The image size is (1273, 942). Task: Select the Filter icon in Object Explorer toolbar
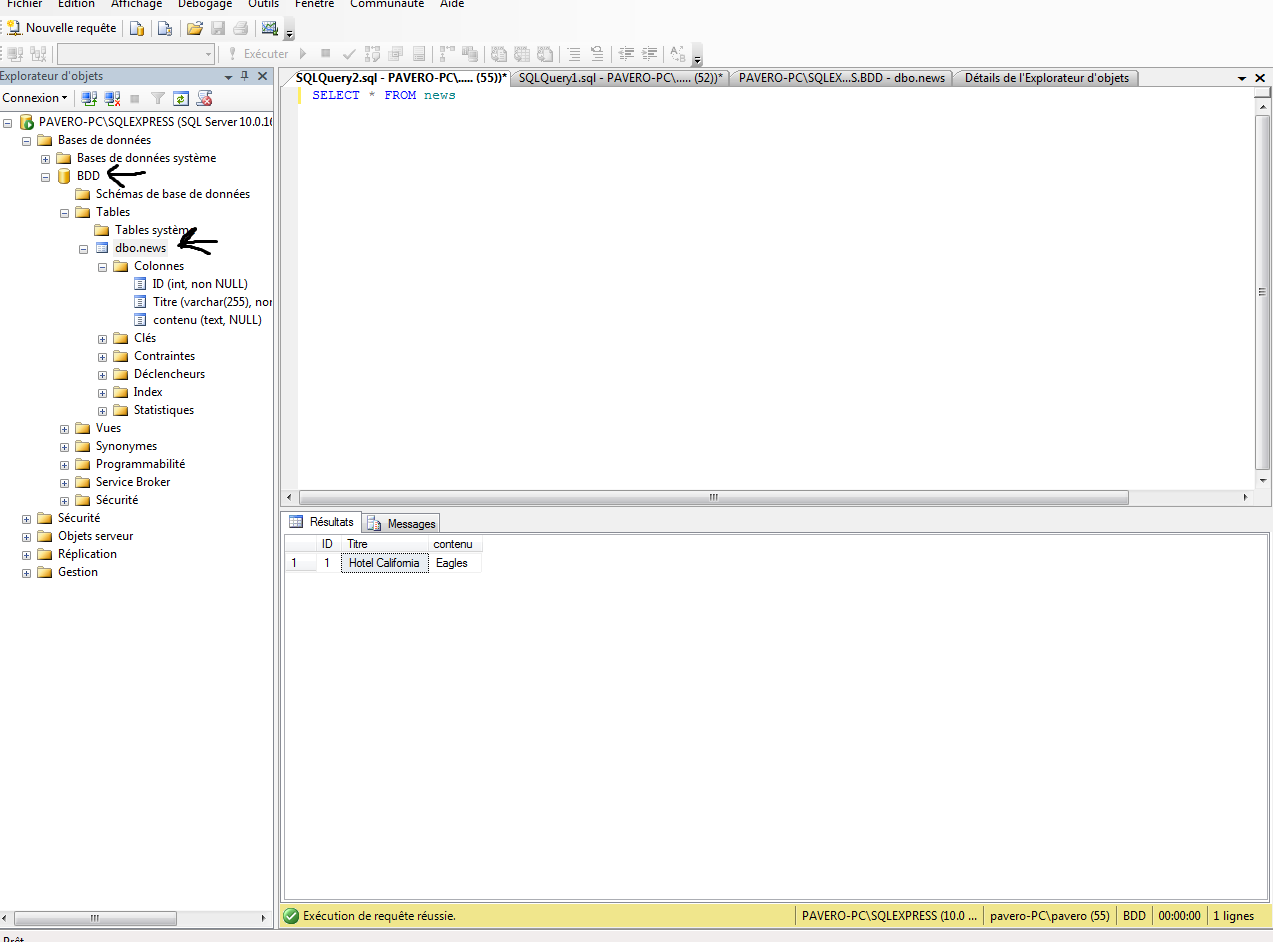point(157,98)
